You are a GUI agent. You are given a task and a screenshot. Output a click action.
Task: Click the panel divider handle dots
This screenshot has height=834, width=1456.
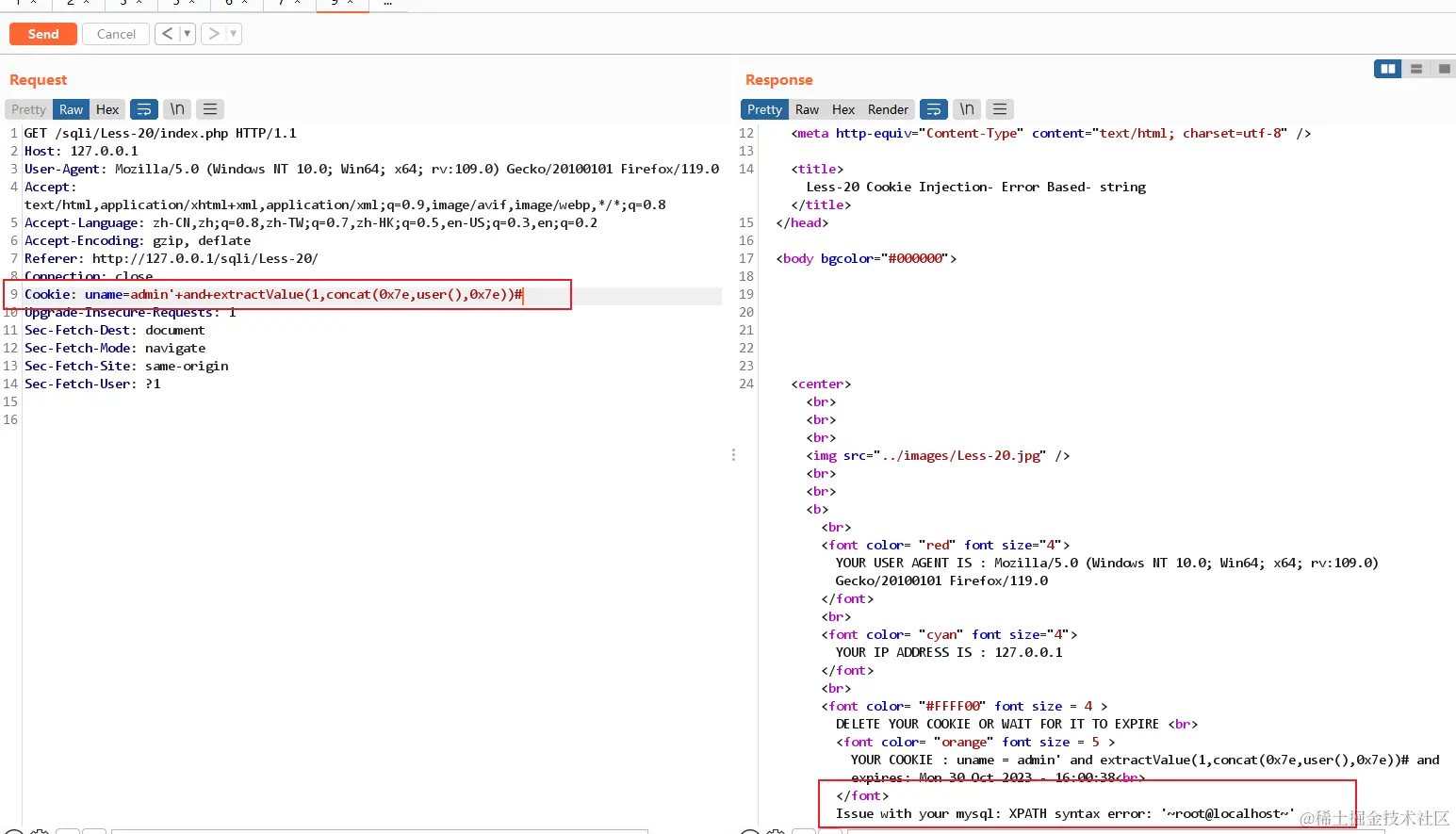(733, 455)
